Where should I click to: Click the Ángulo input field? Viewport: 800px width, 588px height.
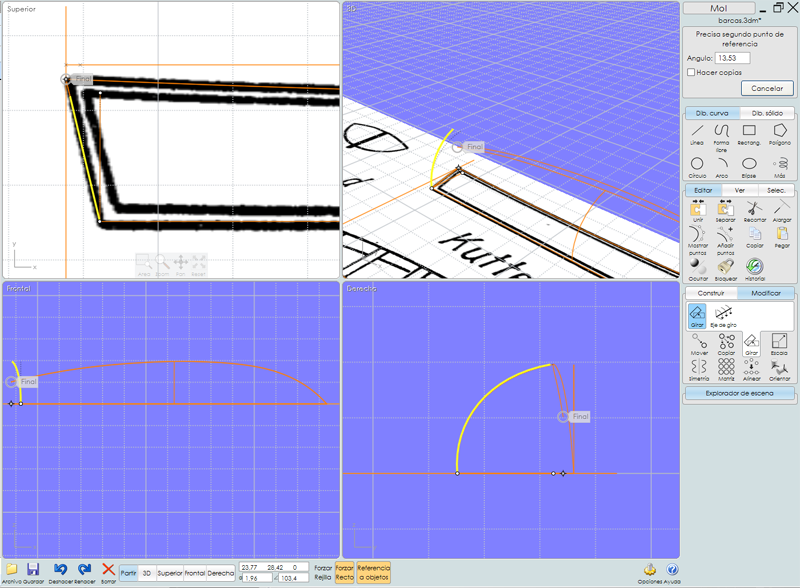pyautogui.click(x=733, y=58)
